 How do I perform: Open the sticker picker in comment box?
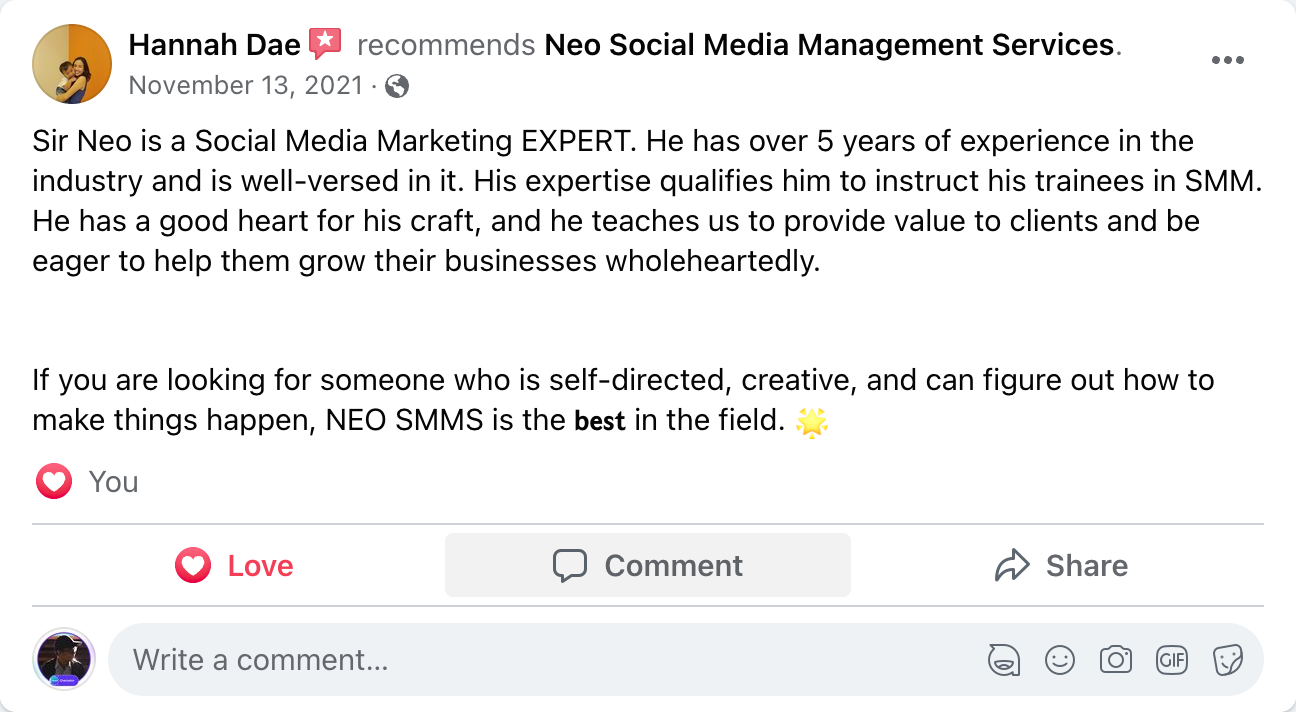[x=1227, y=660]
